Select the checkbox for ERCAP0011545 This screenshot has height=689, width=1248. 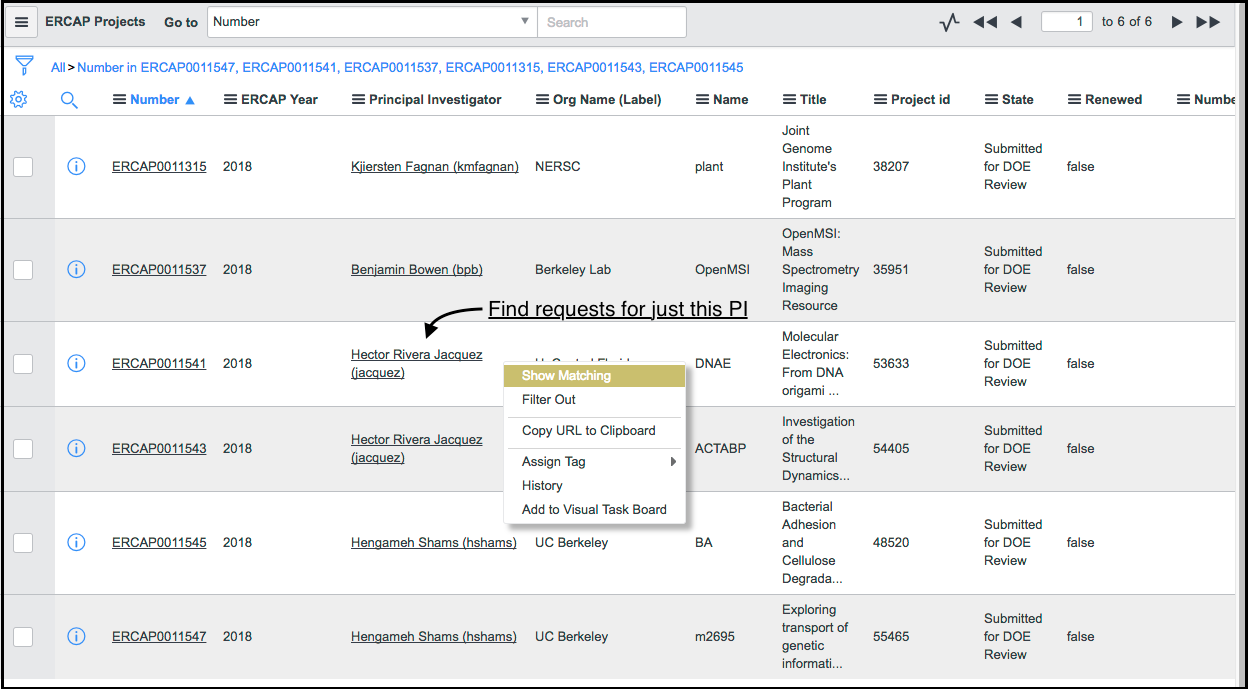tap(24, 543)
